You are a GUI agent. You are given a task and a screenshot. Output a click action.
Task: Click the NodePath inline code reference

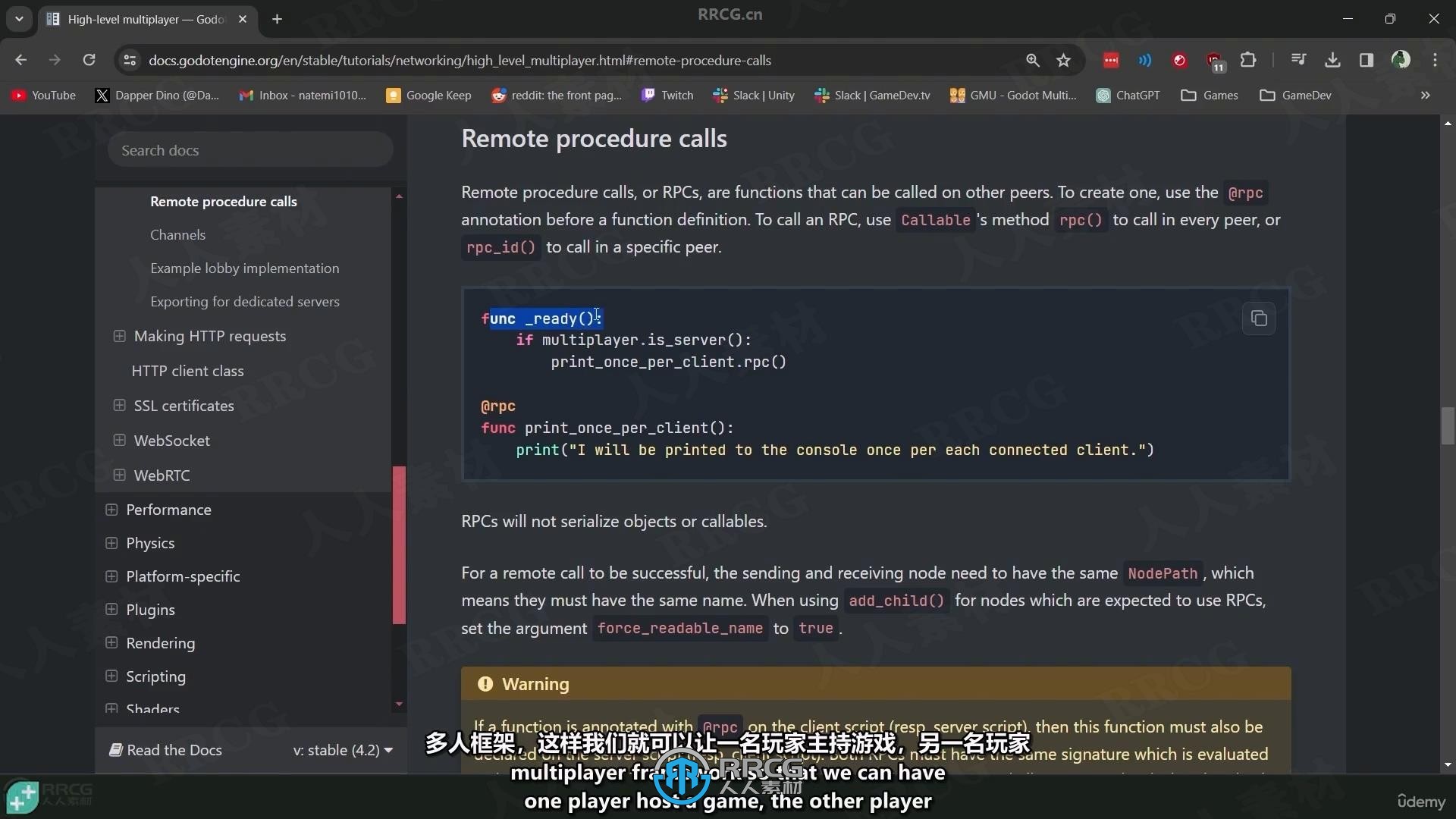(1162, 573)
